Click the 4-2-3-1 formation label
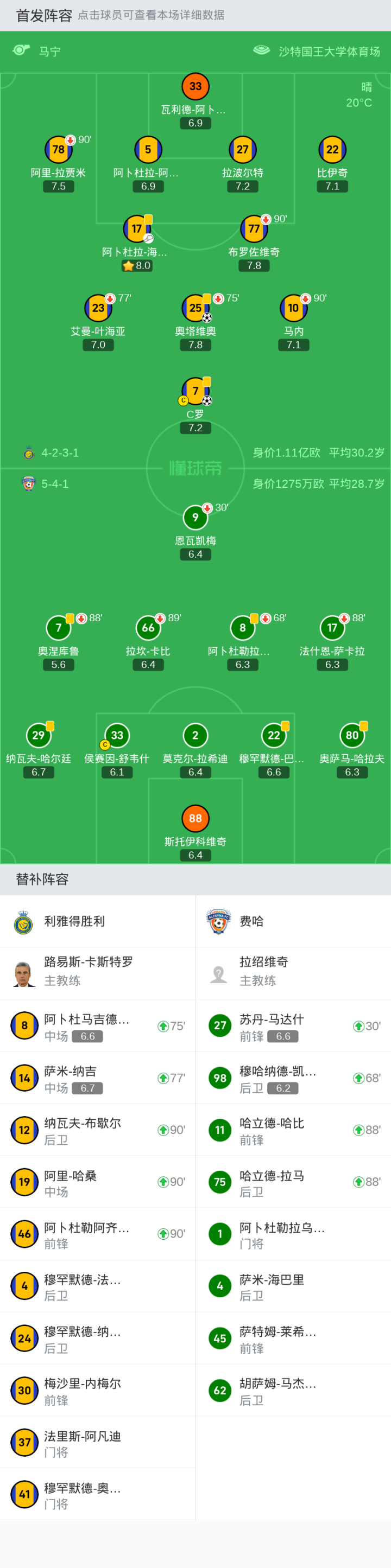The image size is (391, 1568). point(60,453)
